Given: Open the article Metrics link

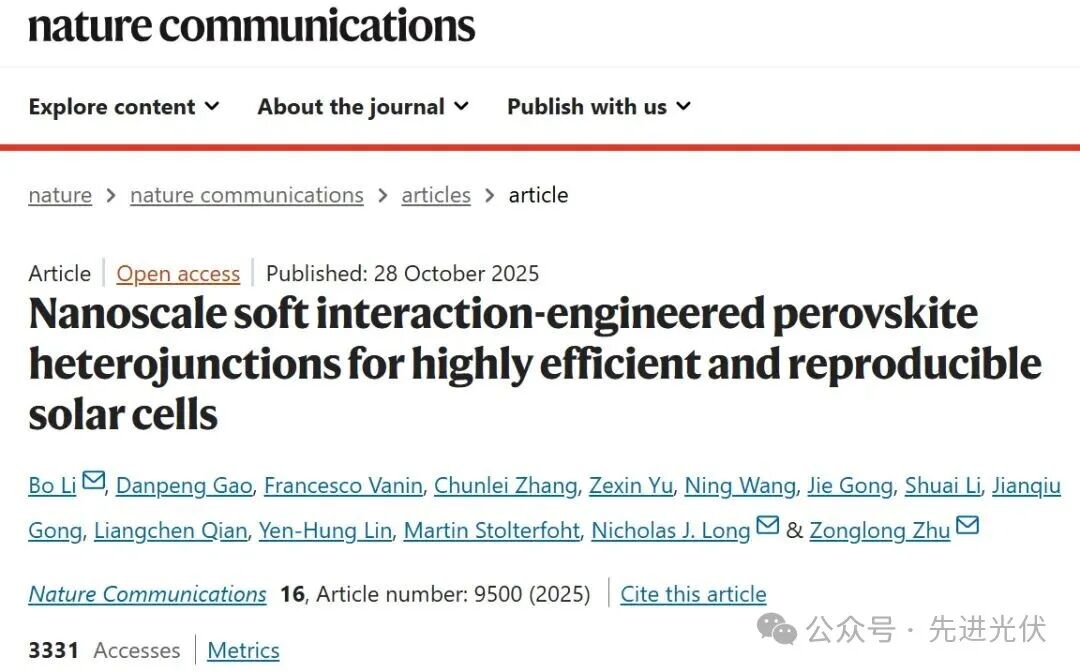Looking at the screenshot, I should (243, 651).
